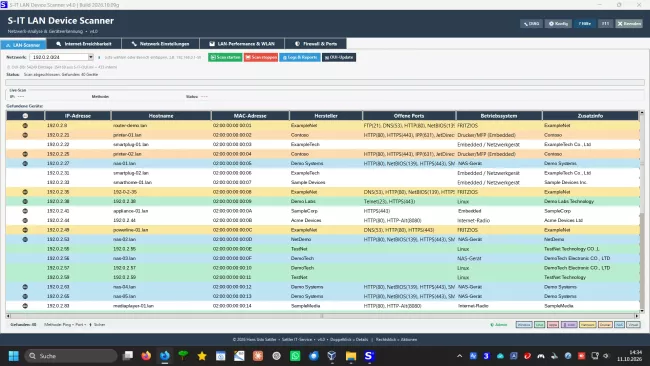650x366 pixels.
Task: Open the Windows Start menu
Action: point(14,356)
